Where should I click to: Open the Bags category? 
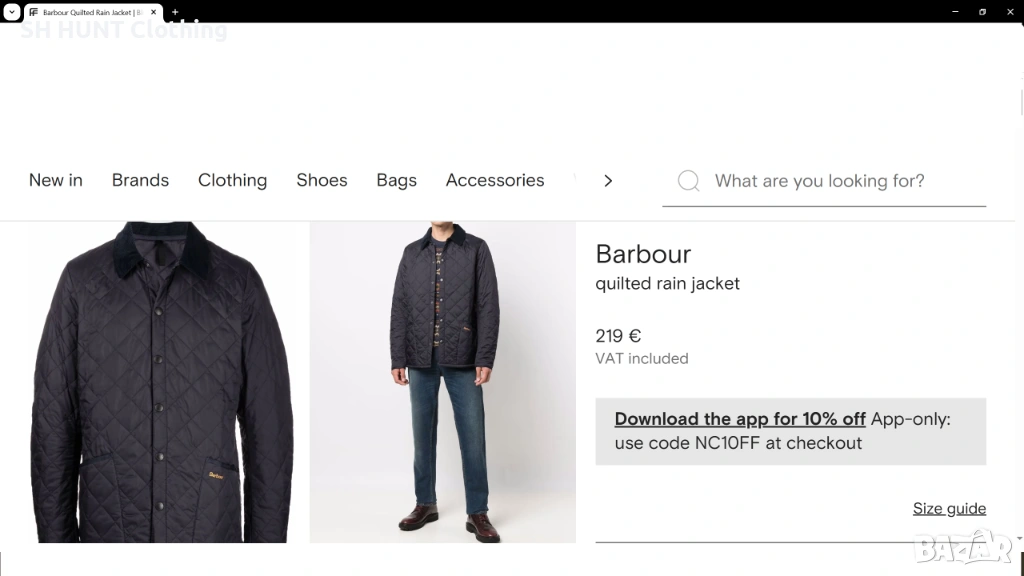[x=396, y=180]
